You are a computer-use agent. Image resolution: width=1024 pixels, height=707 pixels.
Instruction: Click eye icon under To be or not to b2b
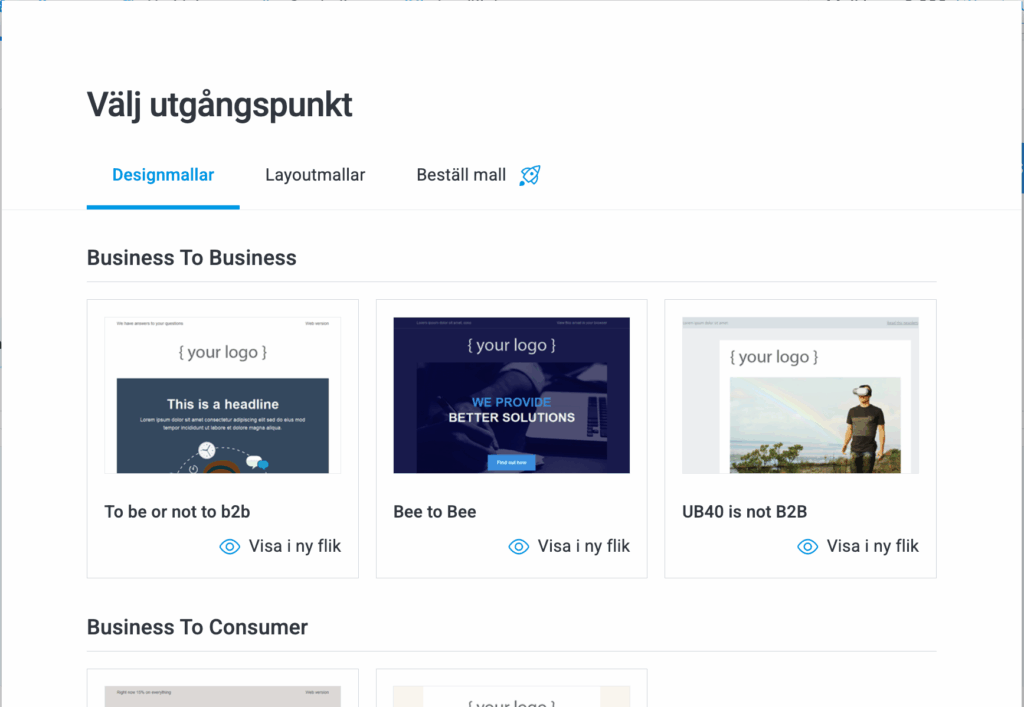pyautogui.click(x=230, y=546)
